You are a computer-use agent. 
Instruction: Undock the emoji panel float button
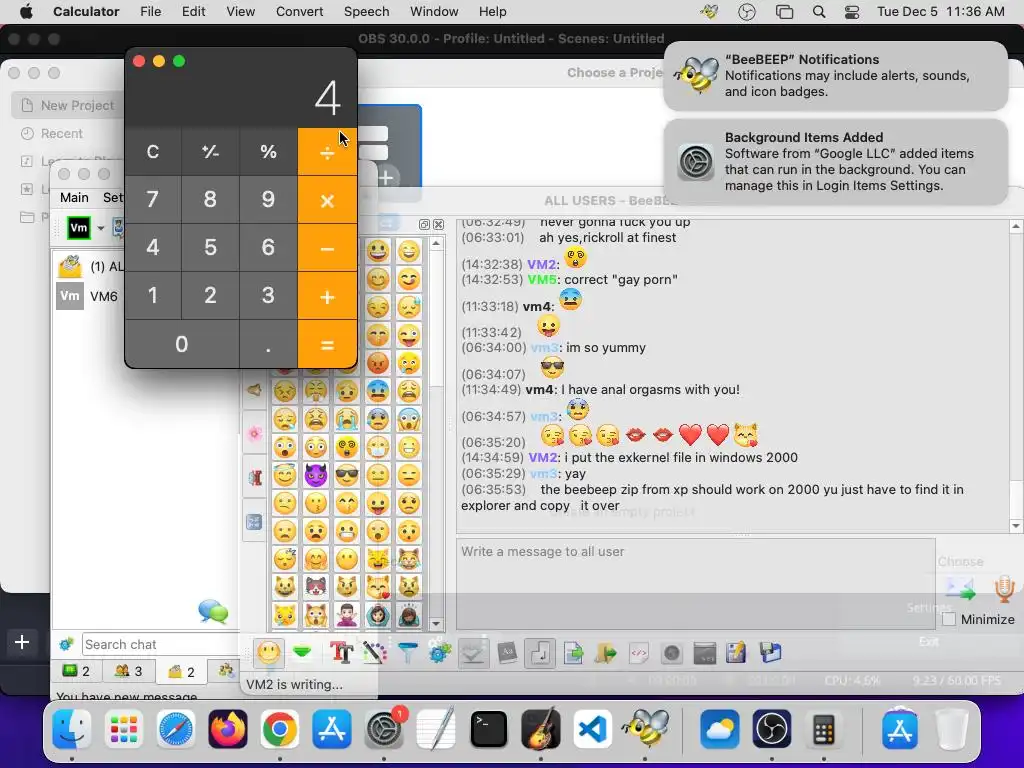424,225
